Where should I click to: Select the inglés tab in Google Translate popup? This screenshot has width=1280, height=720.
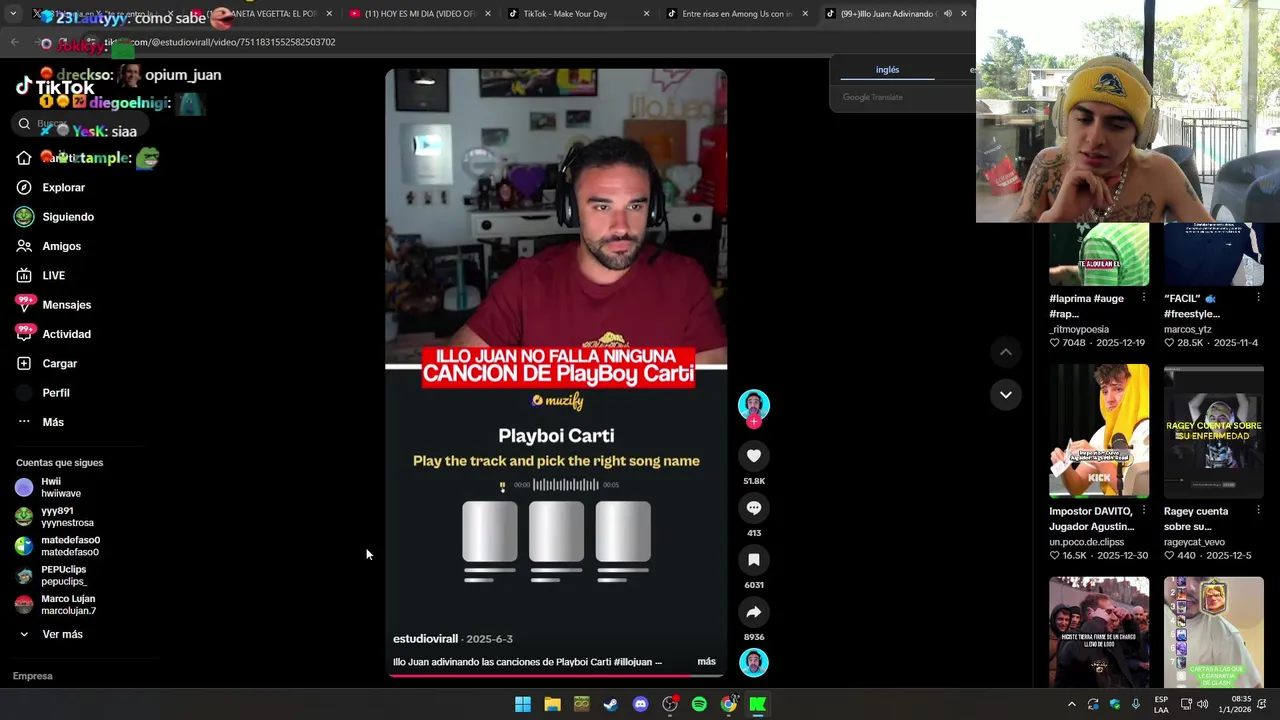coord(887,70)
